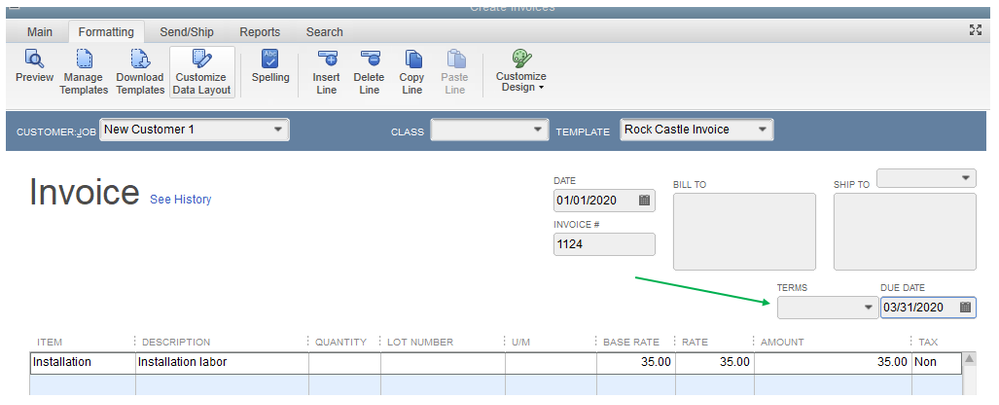Open the Send/Ship tab
Screen dimensions: 999x405
(187, 32)
